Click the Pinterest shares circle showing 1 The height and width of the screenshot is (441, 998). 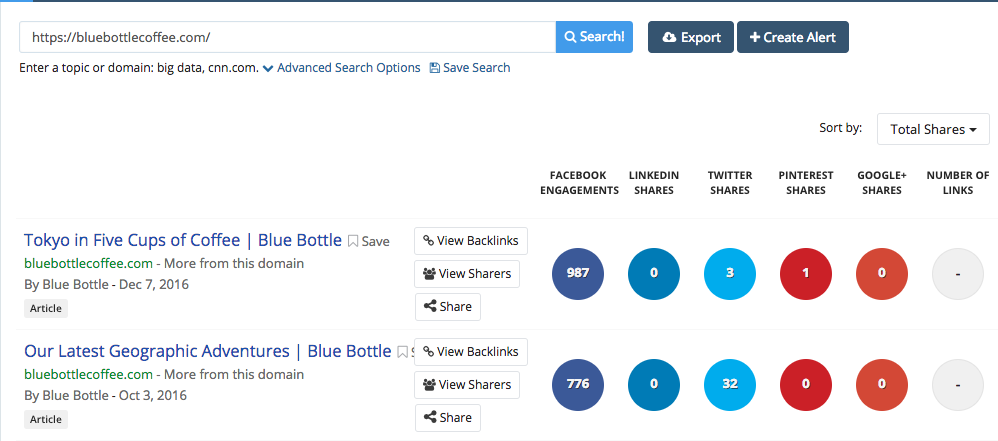click(x=806, y=274)
